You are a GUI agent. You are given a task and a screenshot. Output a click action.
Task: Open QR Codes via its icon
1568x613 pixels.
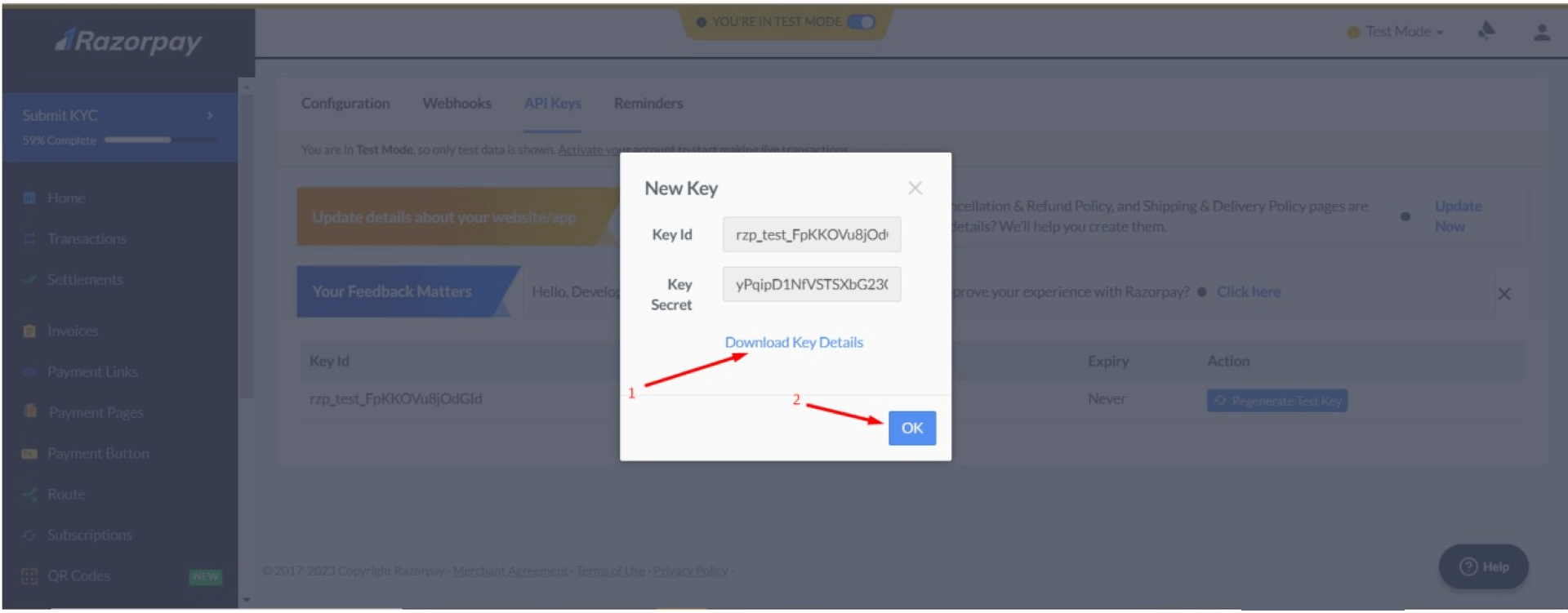tap(29, 576)
